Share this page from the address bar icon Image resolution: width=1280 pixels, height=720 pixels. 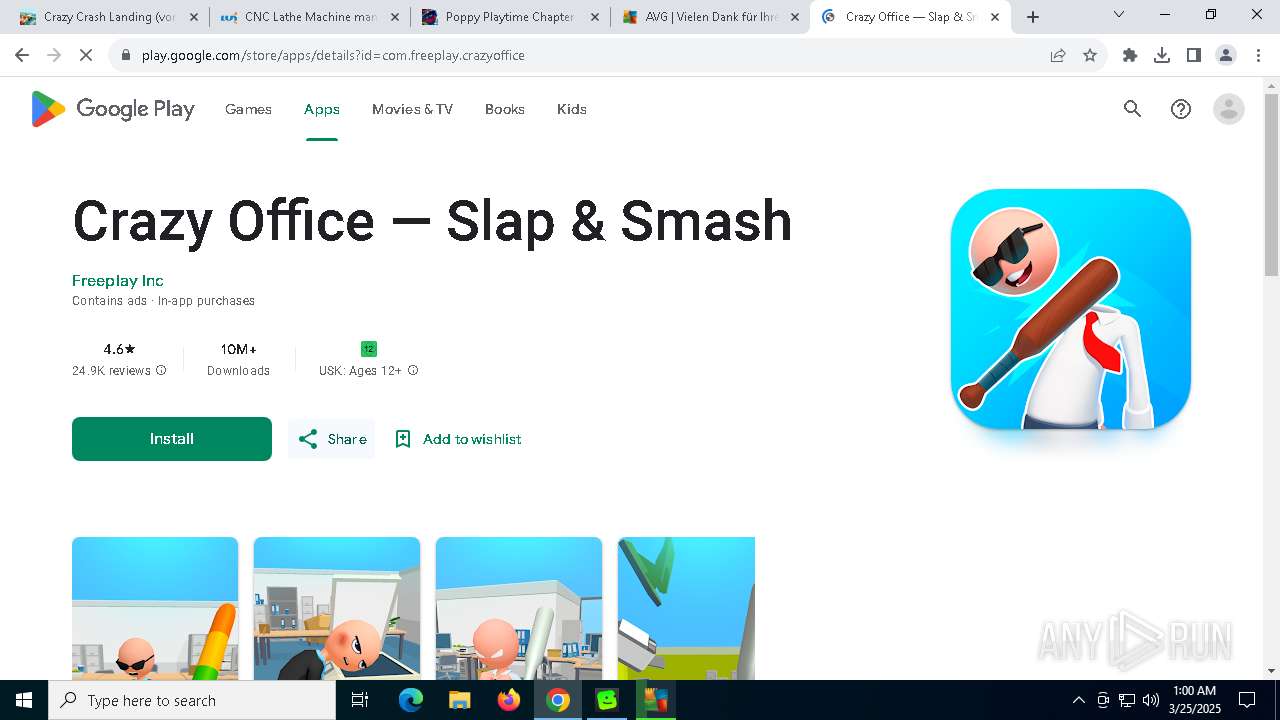tap(1058, 55)
